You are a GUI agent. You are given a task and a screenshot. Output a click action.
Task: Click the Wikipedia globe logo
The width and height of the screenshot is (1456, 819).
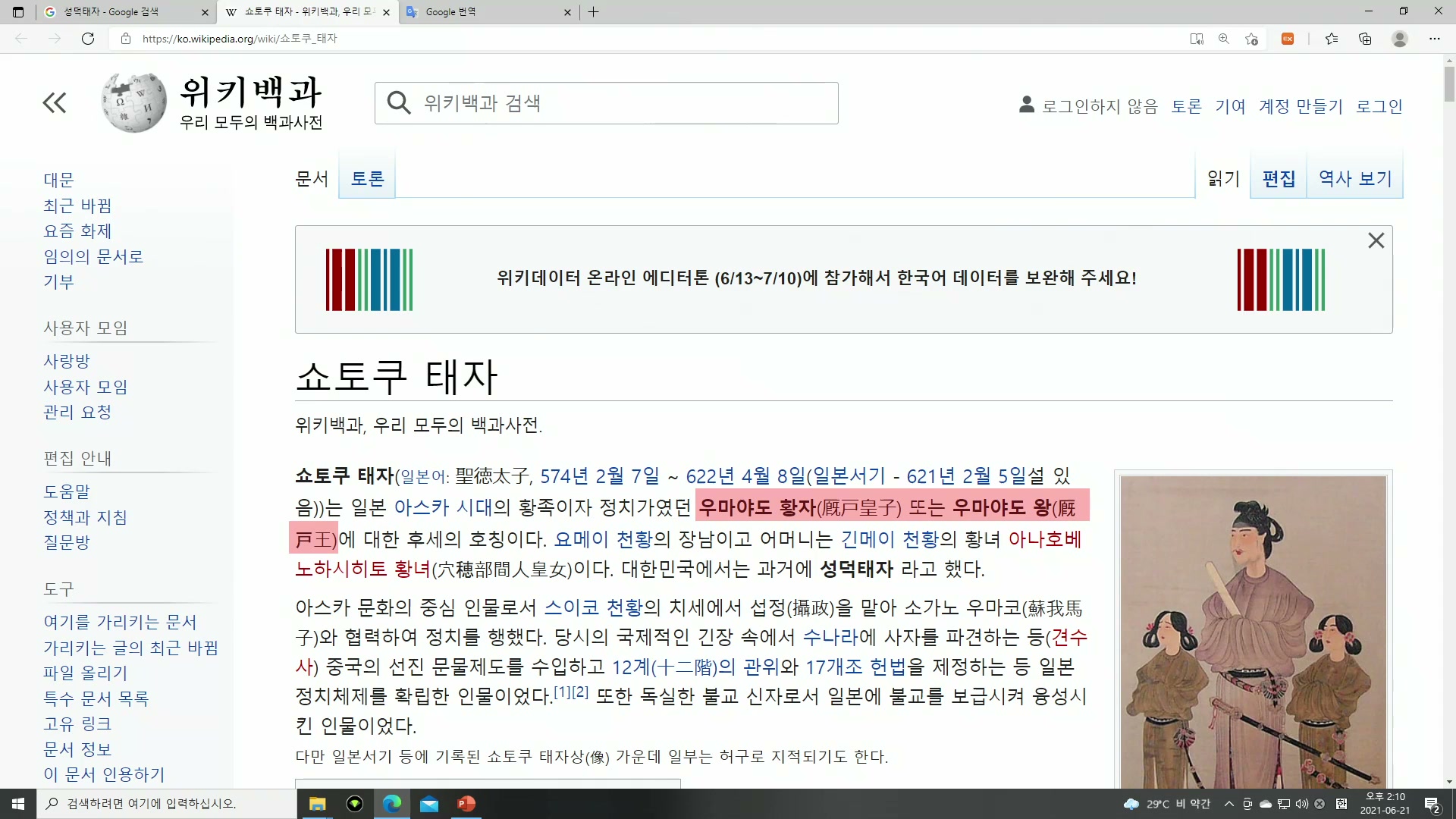click(134, 102)
